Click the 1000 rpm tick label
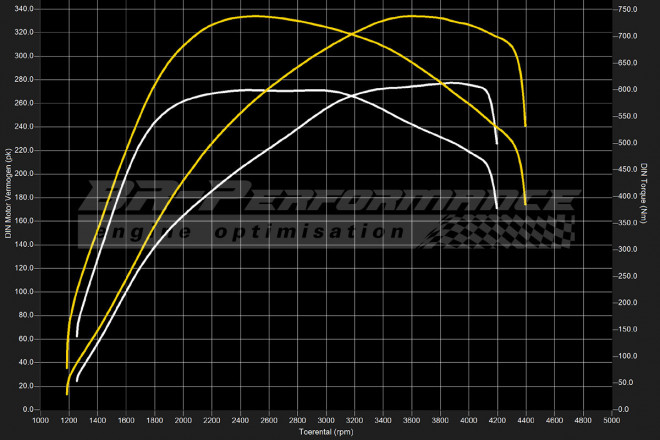660x440 pixels. 41,421
